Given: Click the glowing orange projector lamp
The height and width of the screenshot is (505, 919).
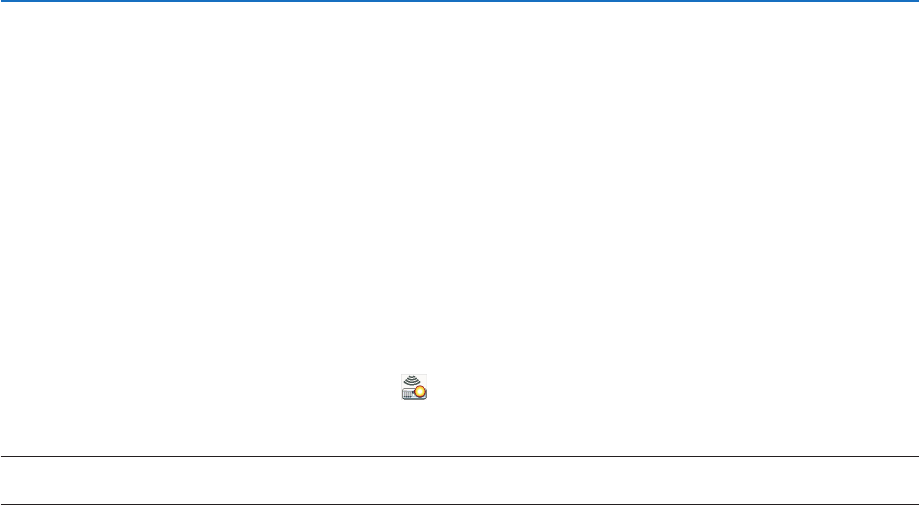Looking at the screenshot, I should point(419,391).
